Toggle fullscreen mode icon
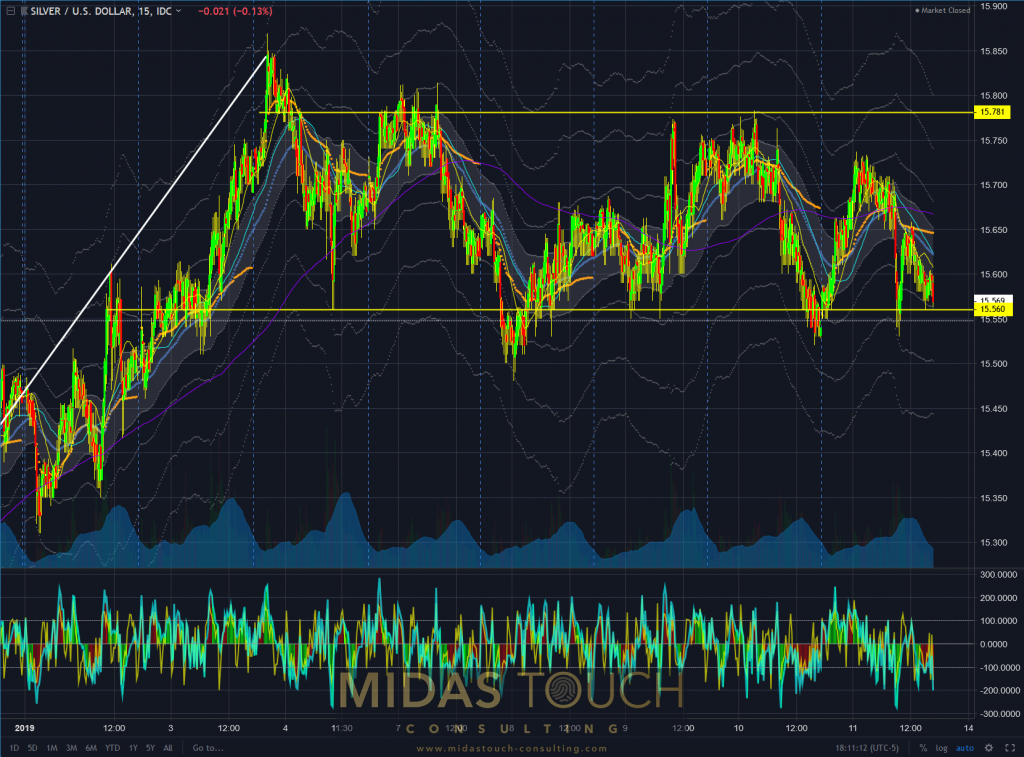 1007,747
